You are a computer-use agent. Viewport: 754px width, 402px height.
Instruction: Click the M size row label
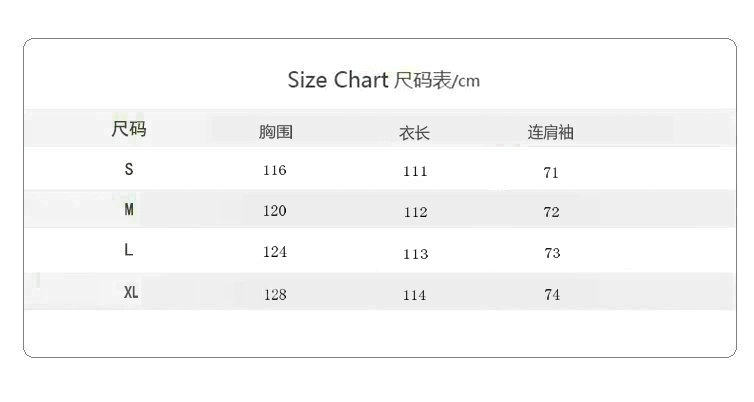(x=129, y=210)
